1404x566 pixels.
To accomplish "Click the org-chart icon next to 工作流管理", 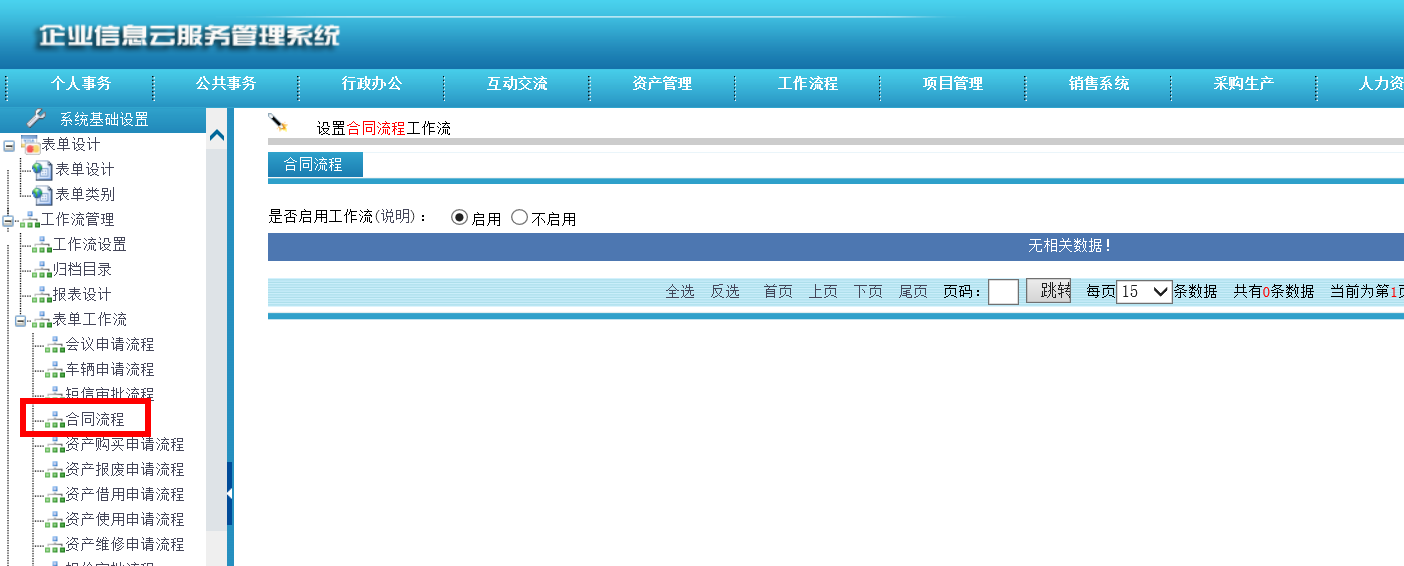I will pos(30,220).
